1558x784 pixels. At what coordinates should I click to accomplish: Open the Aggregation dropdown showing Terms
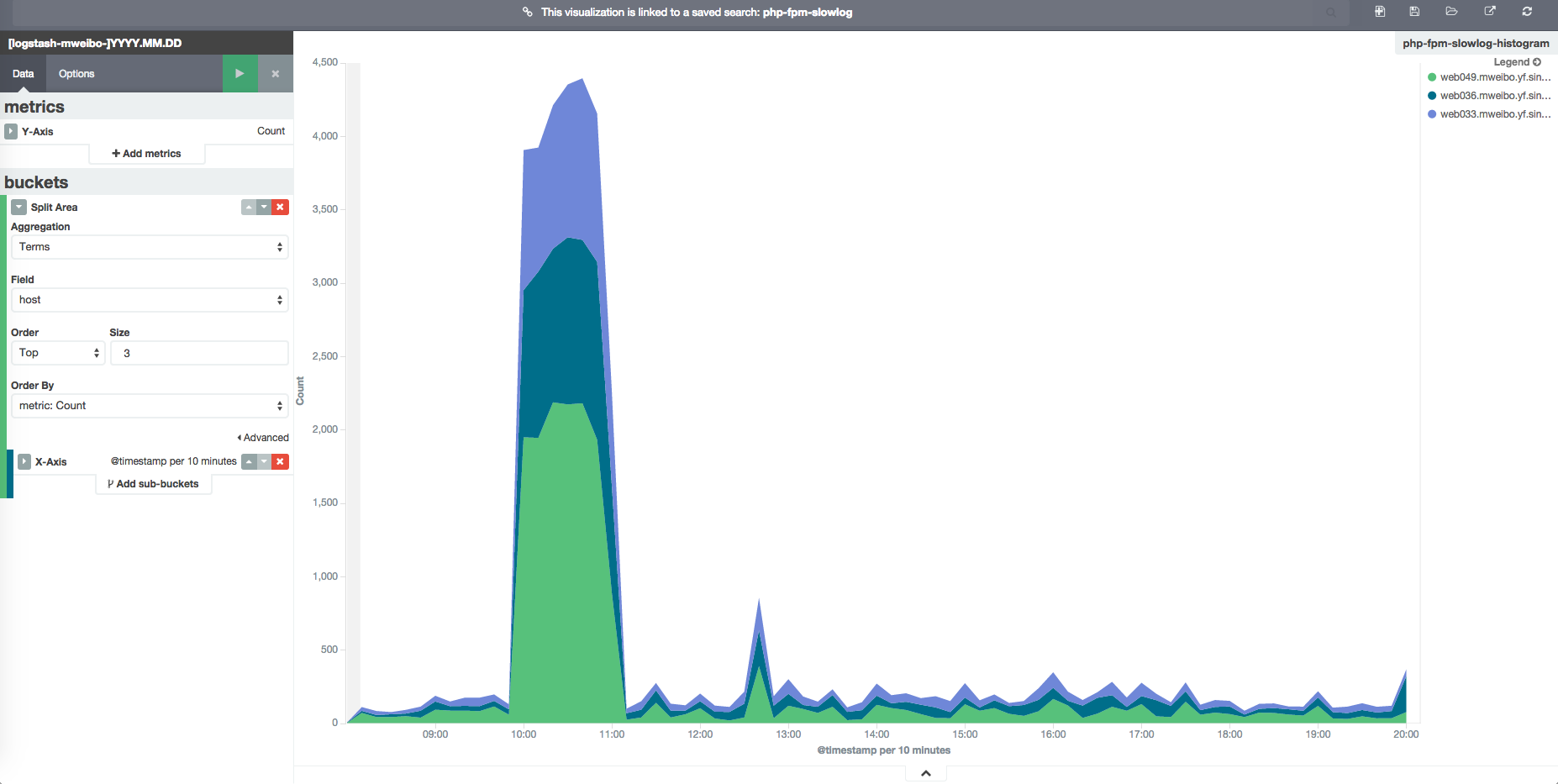pyautogui.click(x=150, y=247)
